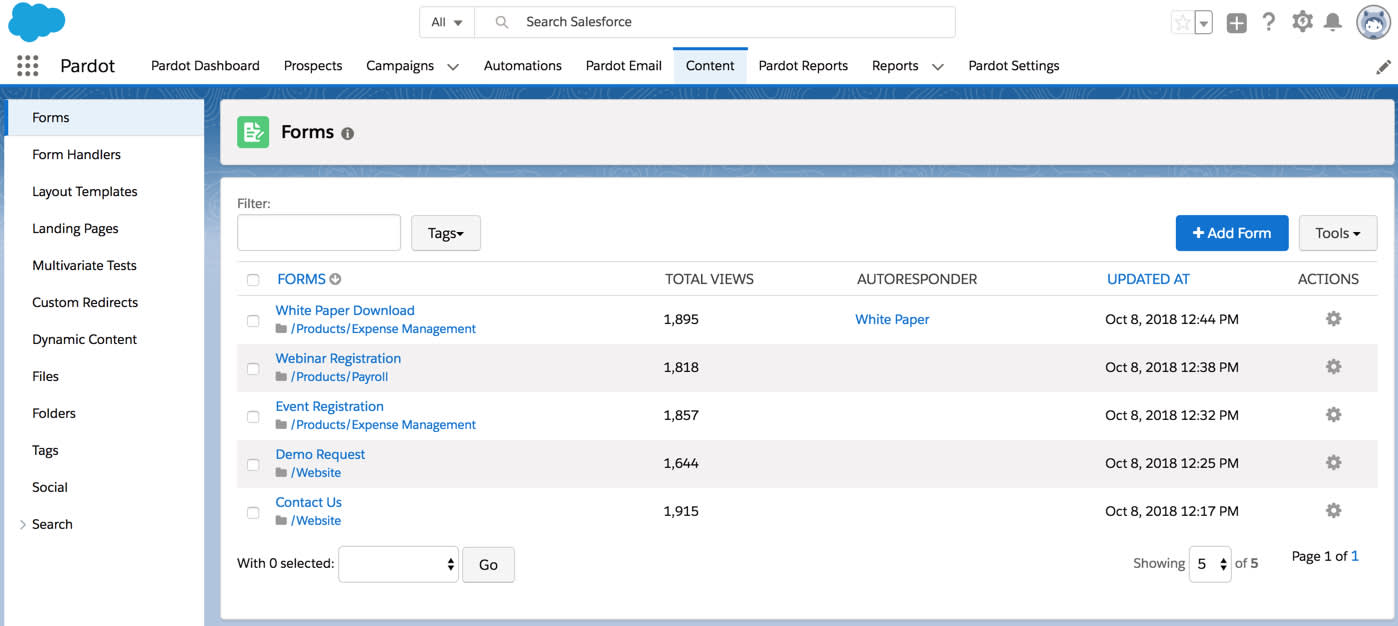Open the Pardot Dashboard tab
This screenshot has height=626, width=1398.
[x=205, y=66]
